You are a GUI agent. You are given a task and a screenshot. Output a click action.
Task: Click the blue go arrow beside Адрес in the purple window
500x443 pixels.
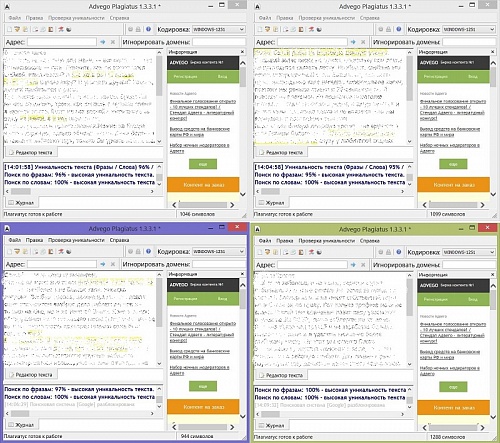click(103, 264)
